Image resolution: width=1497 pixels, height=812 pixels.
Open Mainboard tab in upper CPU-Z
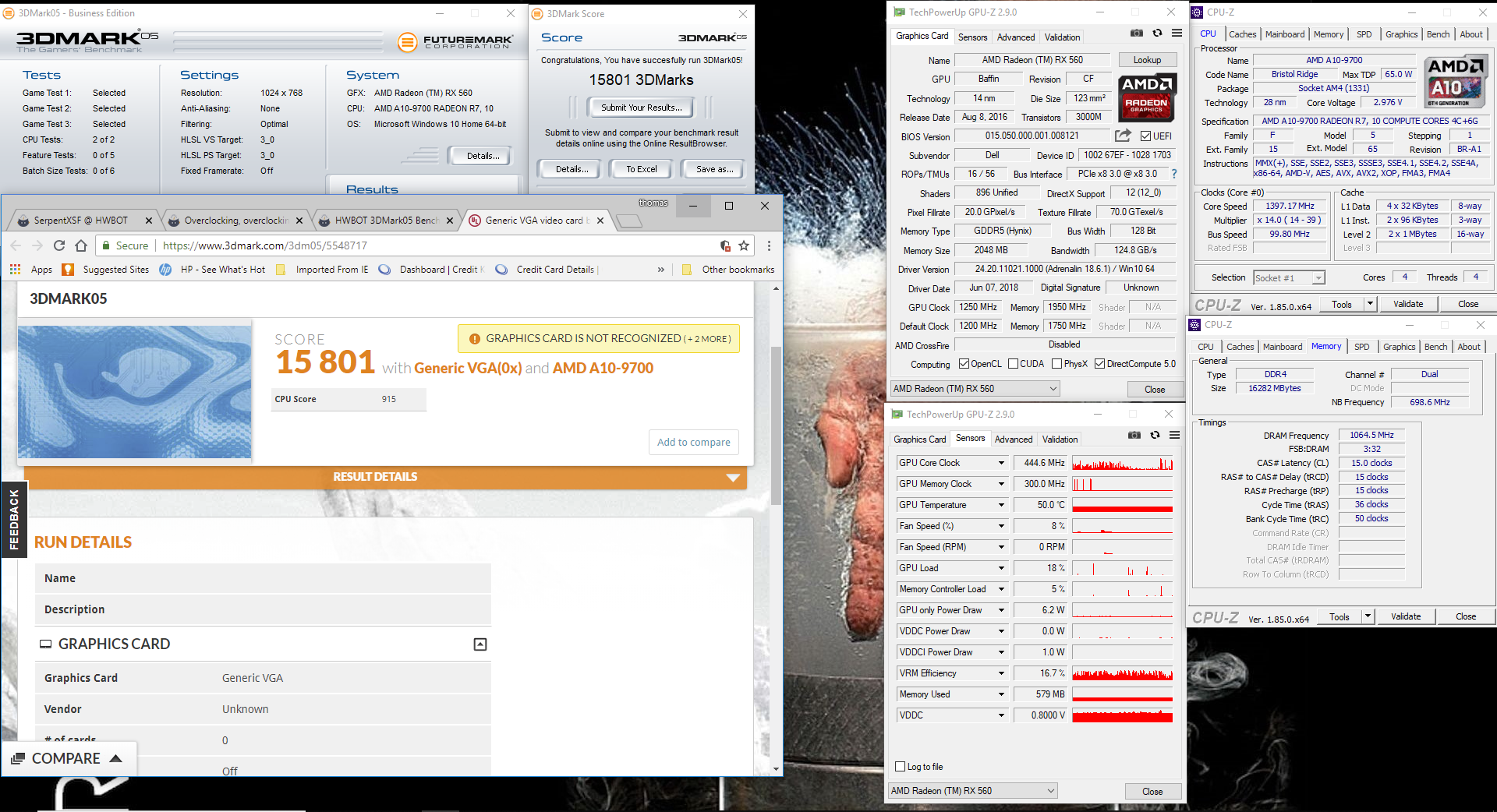1285,34
